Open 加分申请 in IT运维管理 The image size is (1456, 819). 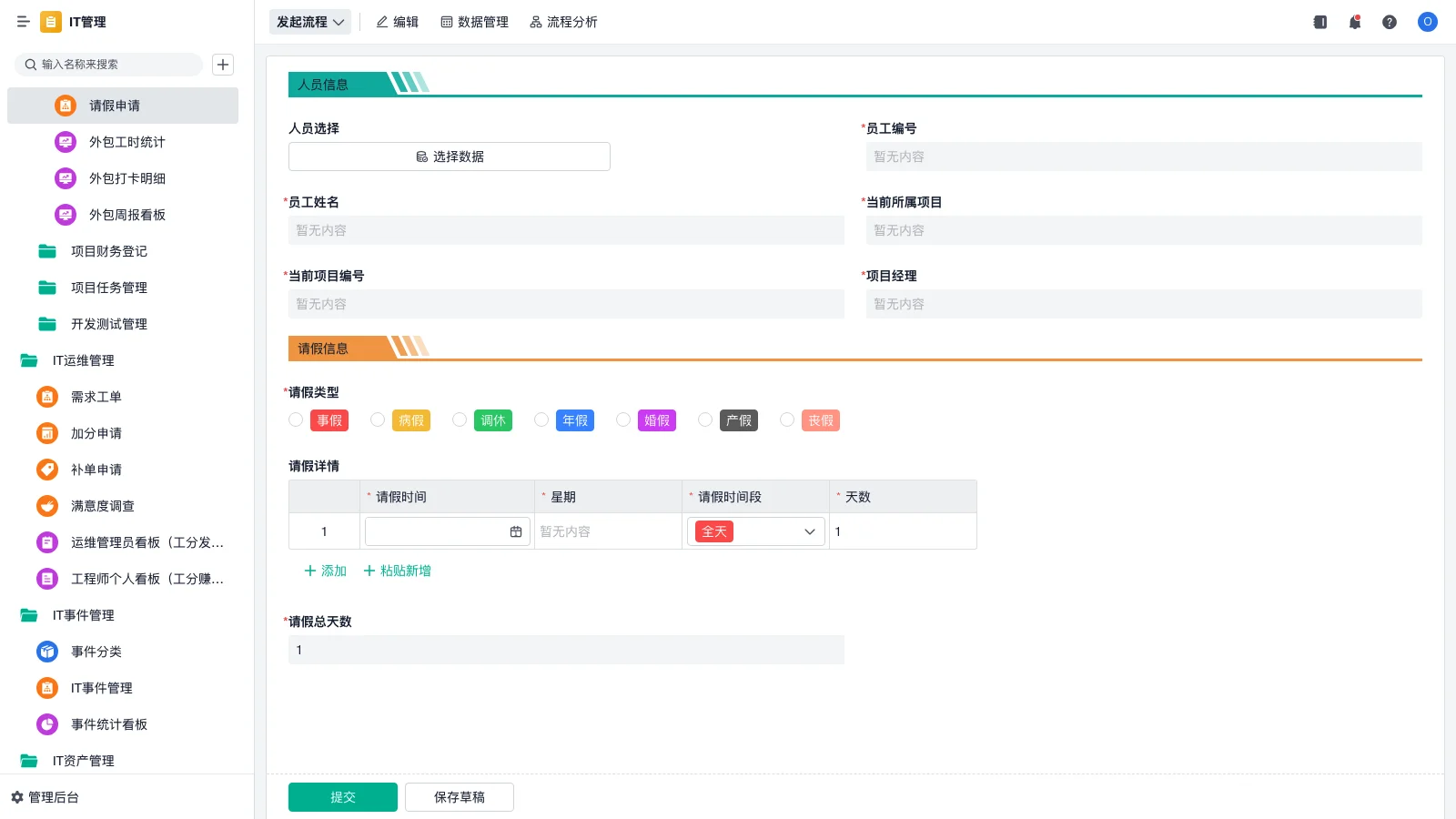point(96,433)
